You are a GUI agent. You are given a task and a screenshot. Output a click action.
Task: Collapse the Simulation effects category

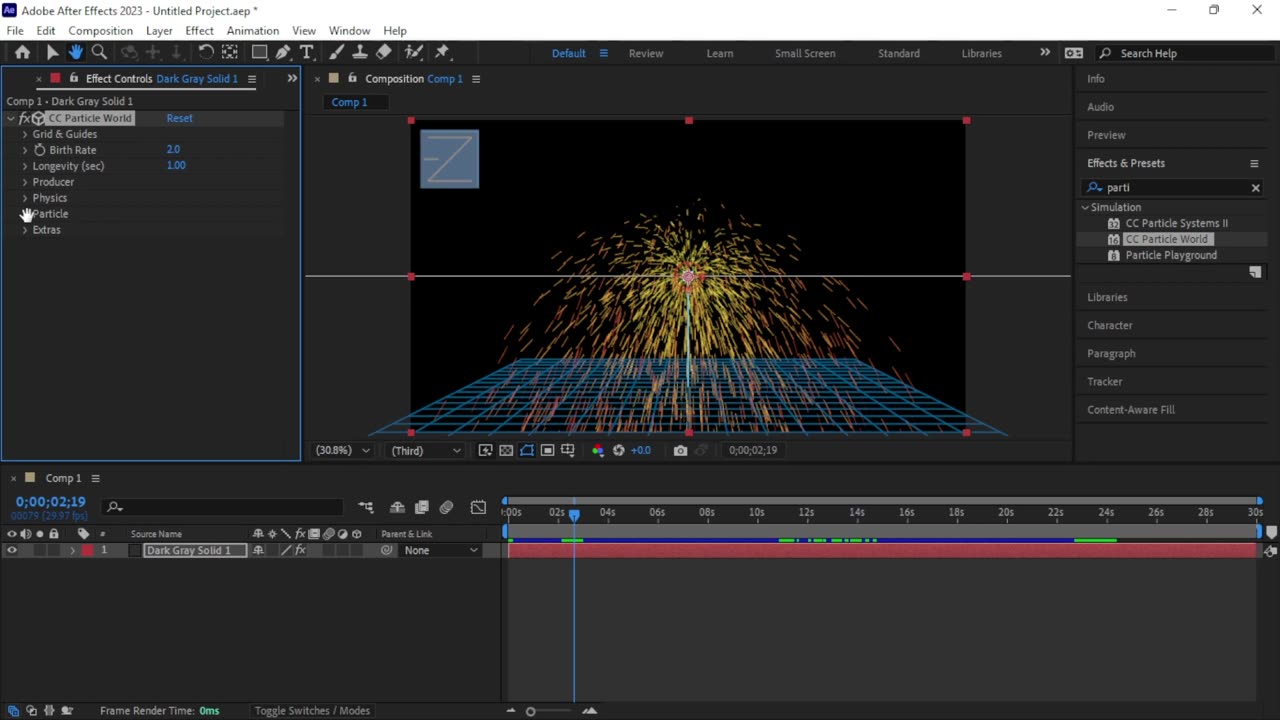(1085, 207)
